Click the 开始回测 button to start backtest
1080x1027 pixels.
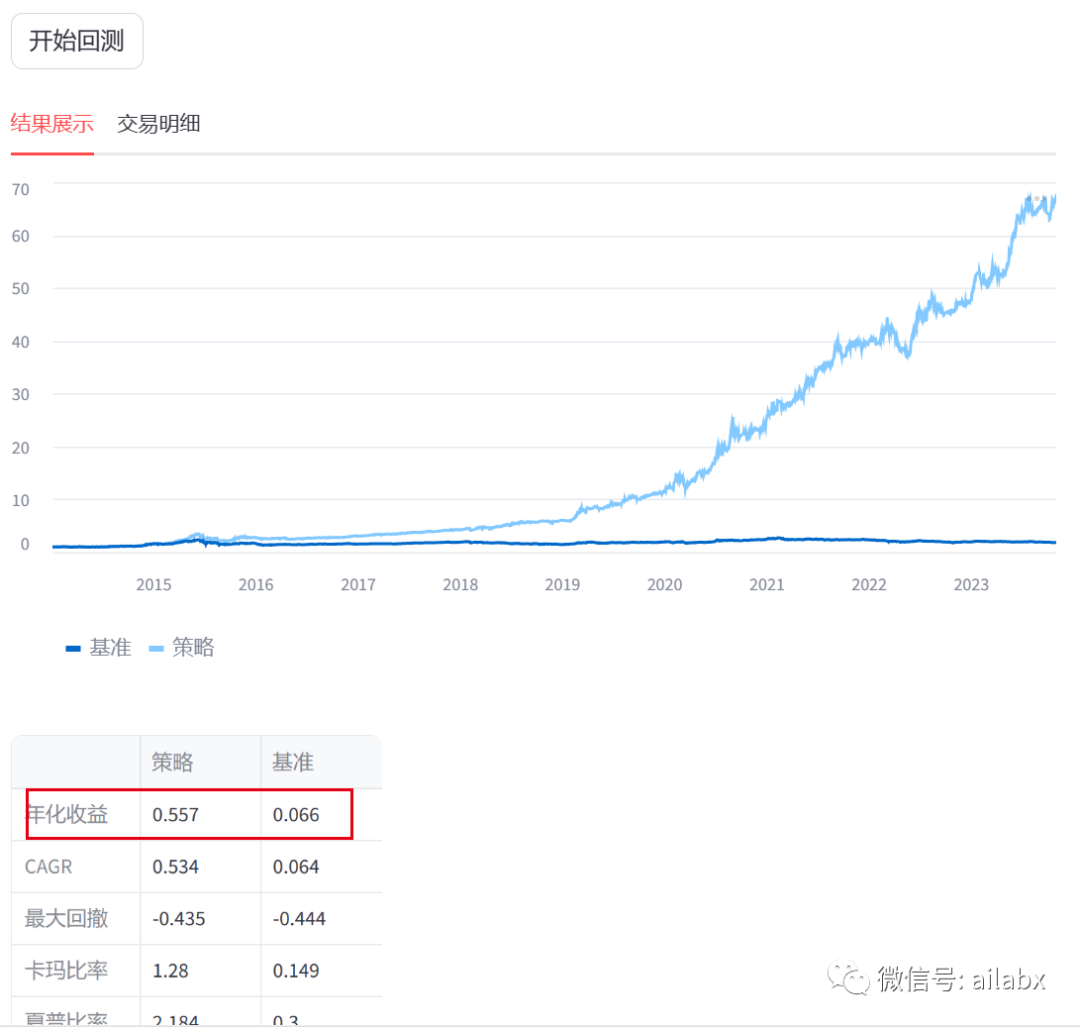click(77, 40)
